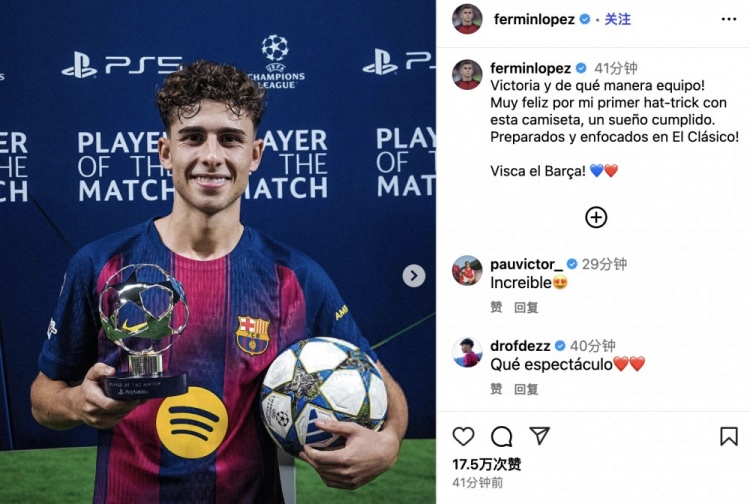Like pauvictor_ comment with 赞
This screenshot has width=750, height=504.
point(496,307)
